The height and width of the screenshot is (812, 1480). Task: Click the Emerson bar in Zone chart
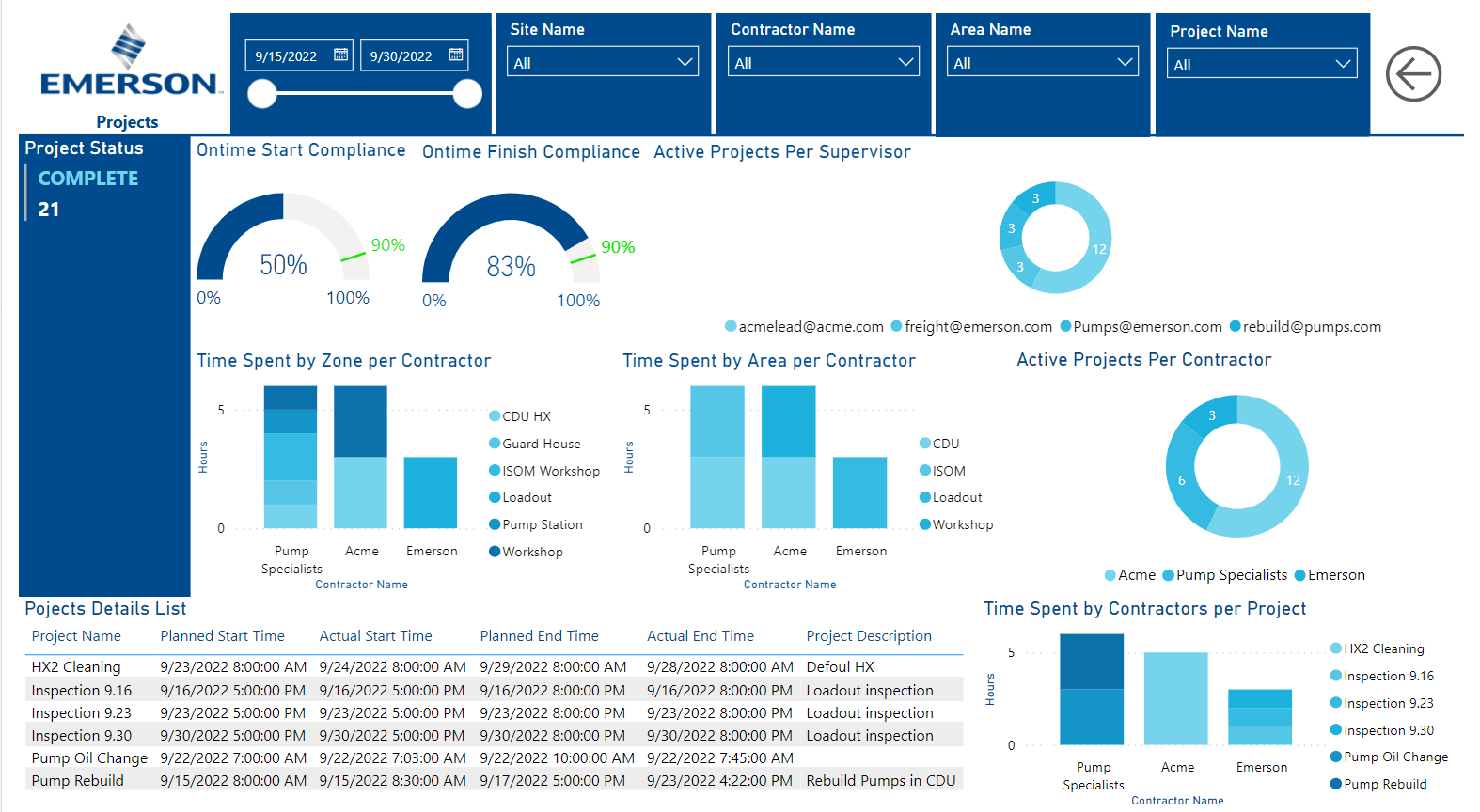pyautogui.click(x=431, y=492)
